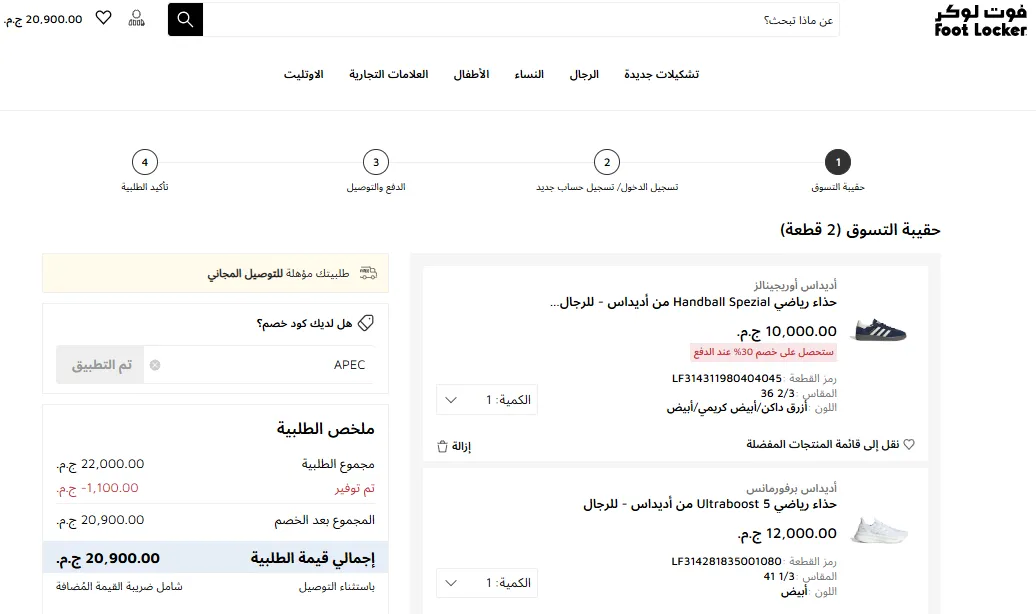Image resolution: width=1036 pixels, height=614 pixels.
Task: Open Ultraboost 5 product title link
Action: pos(710,504)
